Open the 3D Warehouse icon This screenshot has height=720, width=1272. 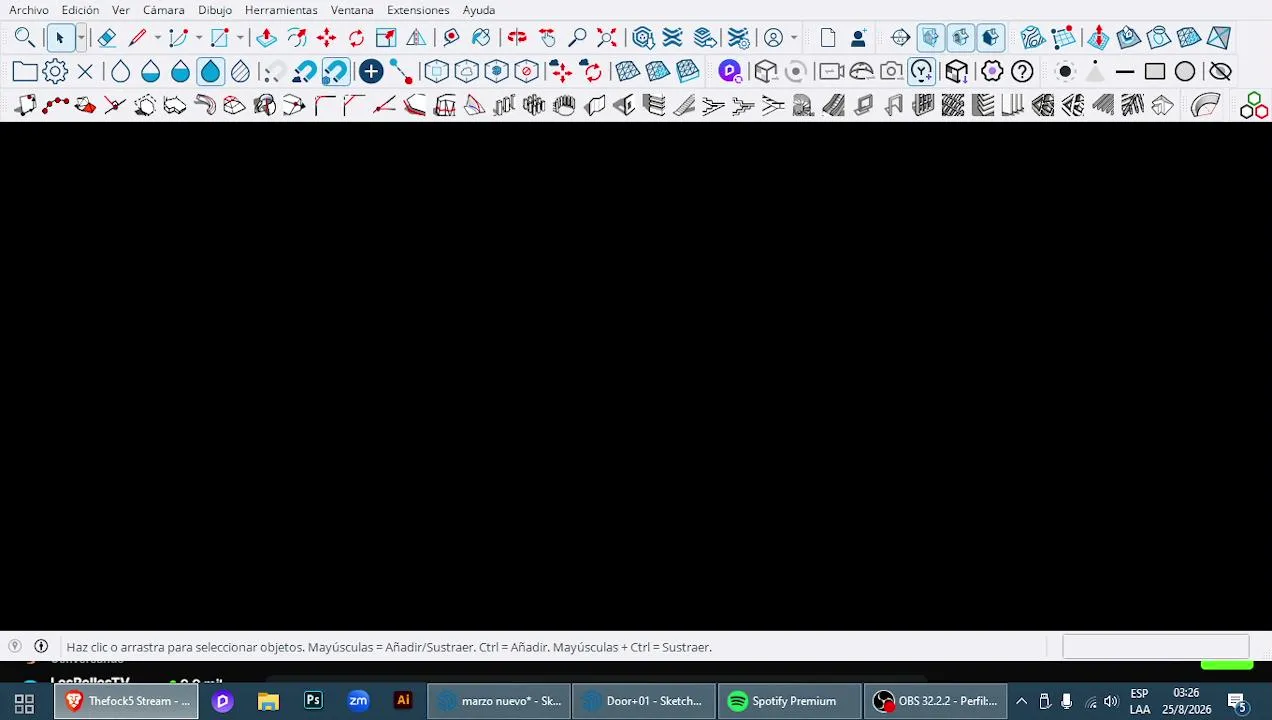[x=643, y=38]
